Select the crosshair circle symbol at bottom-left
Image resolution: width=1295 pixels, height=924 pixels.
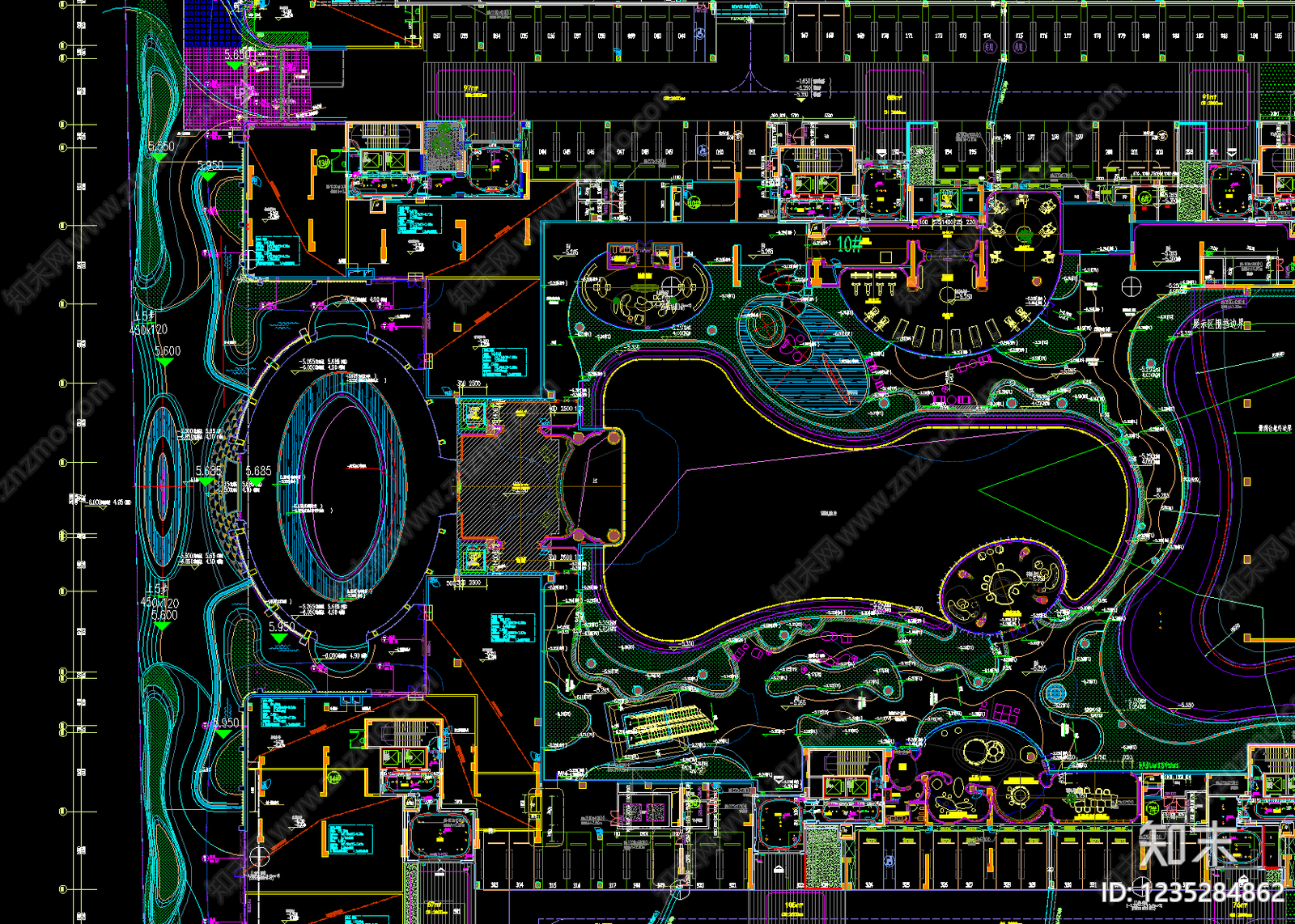coord(258,856)
